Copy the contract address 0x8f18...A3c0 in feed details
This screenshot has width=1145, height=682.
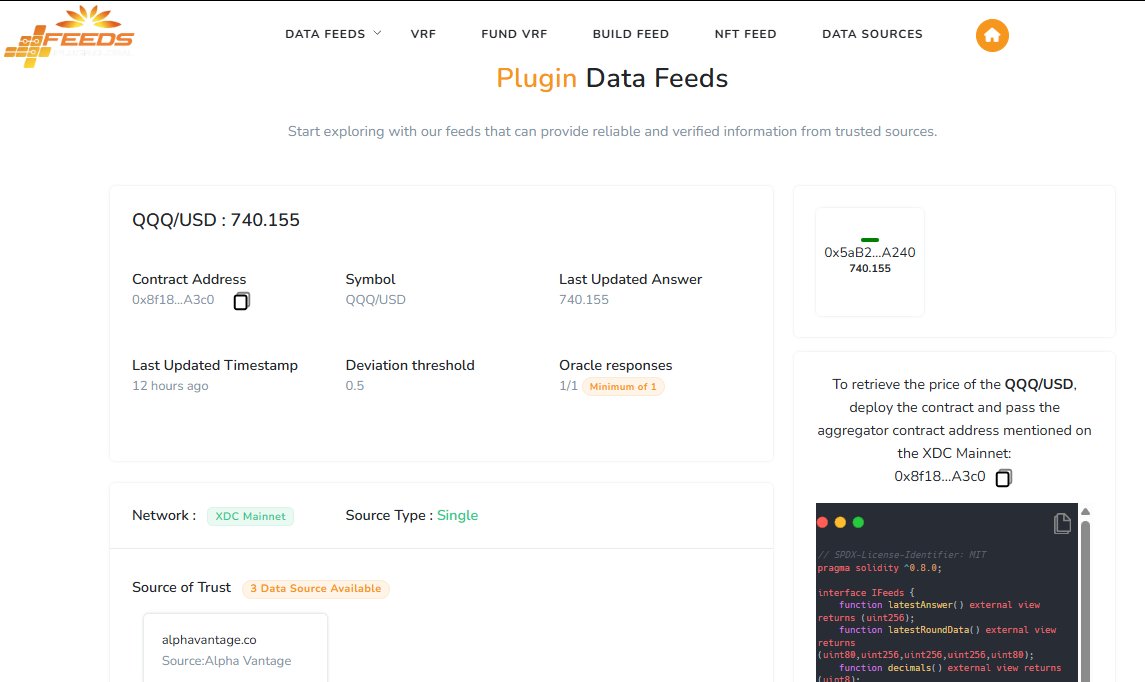pyautogui.click(x=242, y=301)
